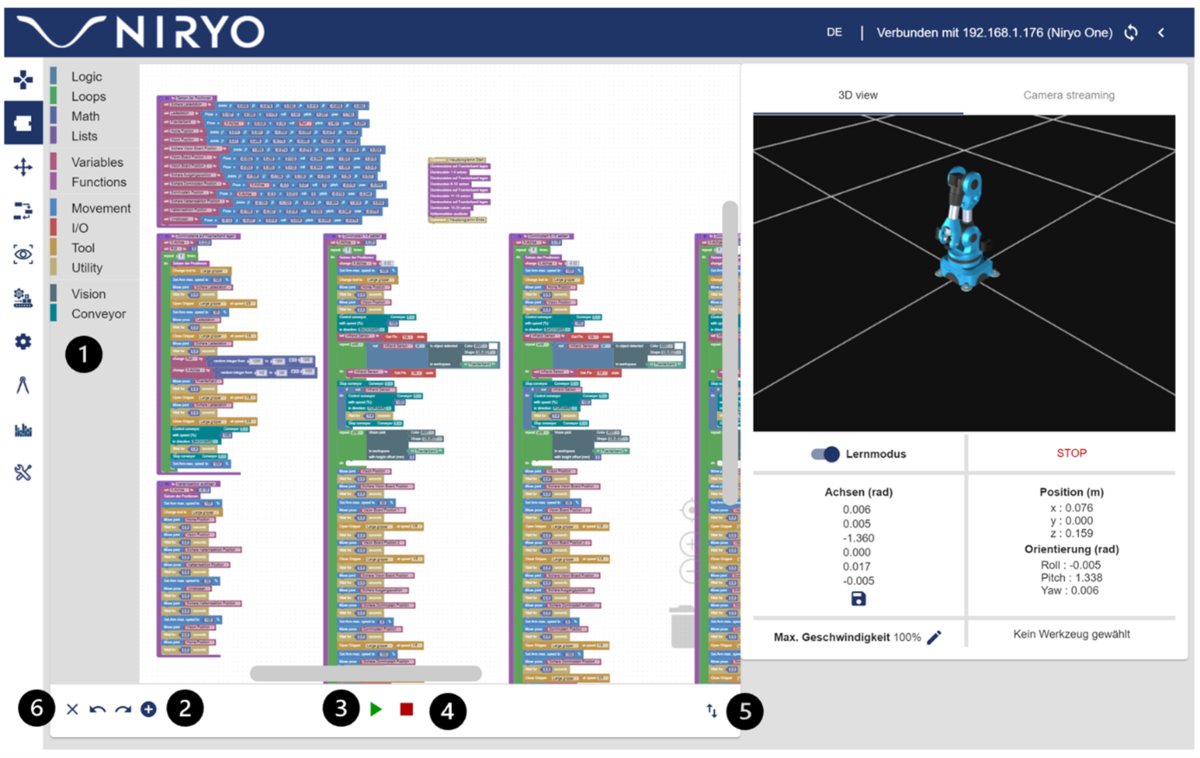The width and height of the screenshot is (1200, 758).
Task: Open the DE language selector
Action: [x=834, y=33]
